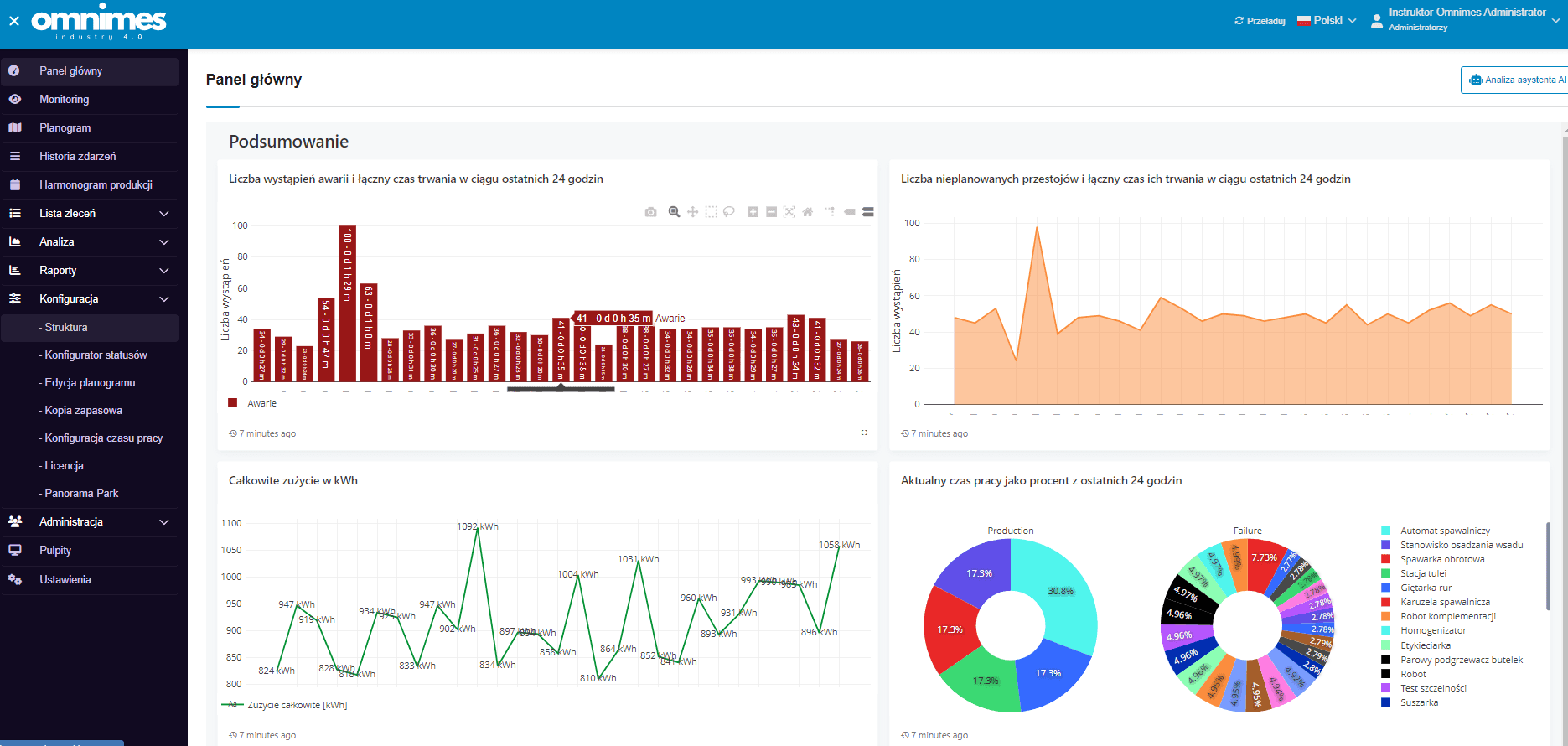Screen dimensions: 1568x746
Task: Click the Omnimes logo
Action: [x=99, y=21]
